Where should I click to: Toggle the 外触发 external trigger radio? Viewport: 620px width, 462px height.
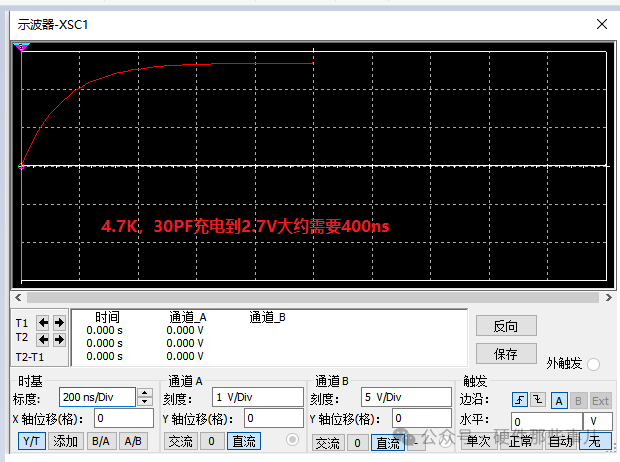pos(594,363)
